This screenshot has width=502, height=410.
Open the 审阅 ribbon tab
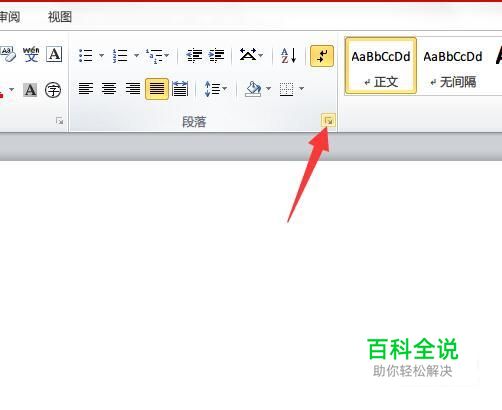(9, 17)
